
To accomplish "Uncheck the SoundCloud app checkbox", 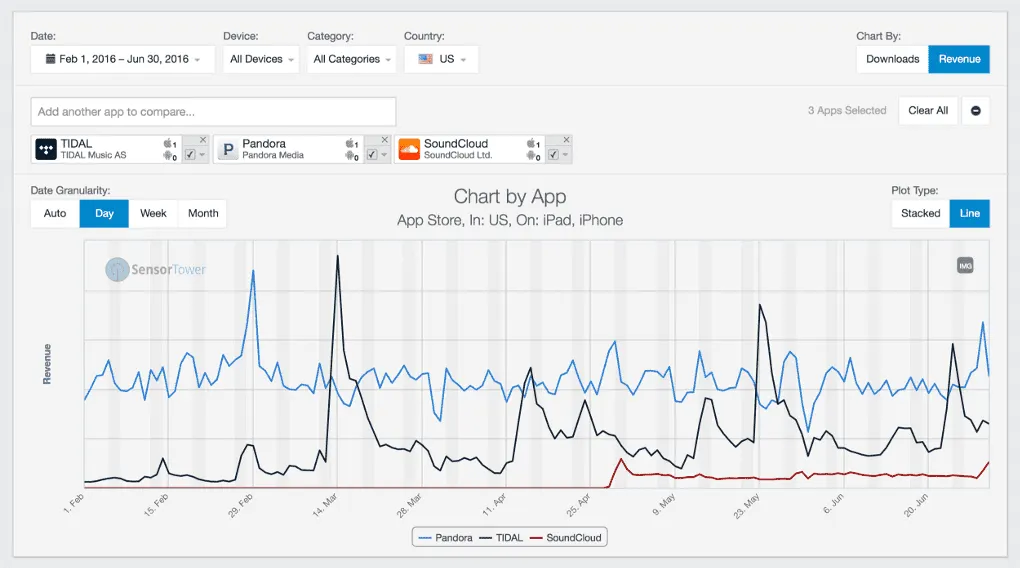I will pyautogui.click(x=553, y=155).
